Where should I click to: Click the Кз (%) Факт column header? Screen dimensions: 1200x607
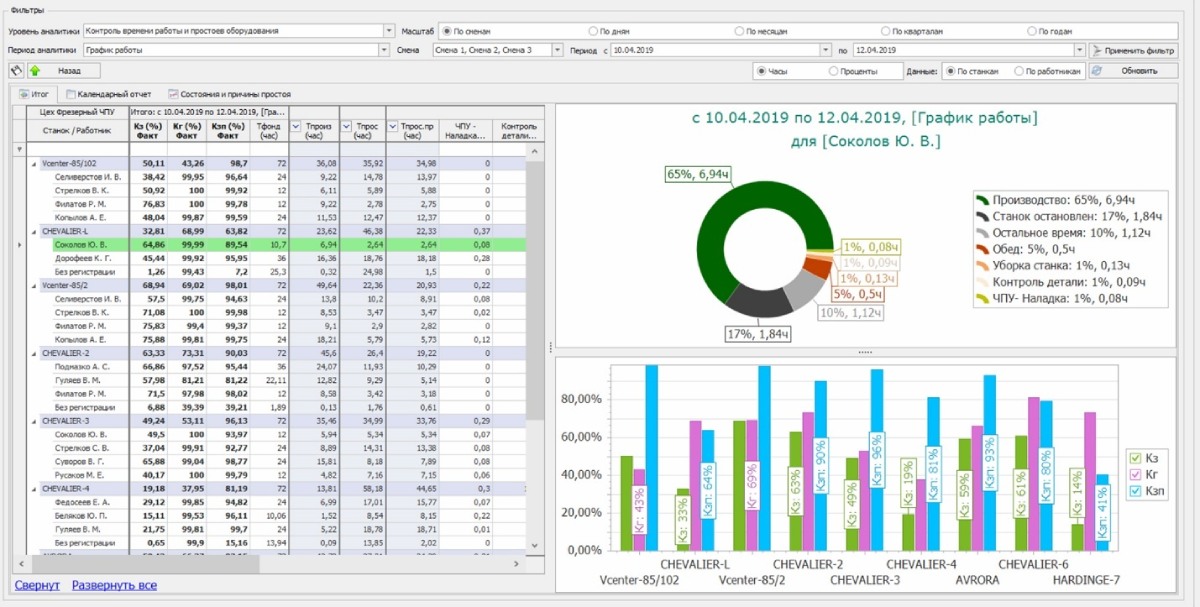click(x=148, y=131)
